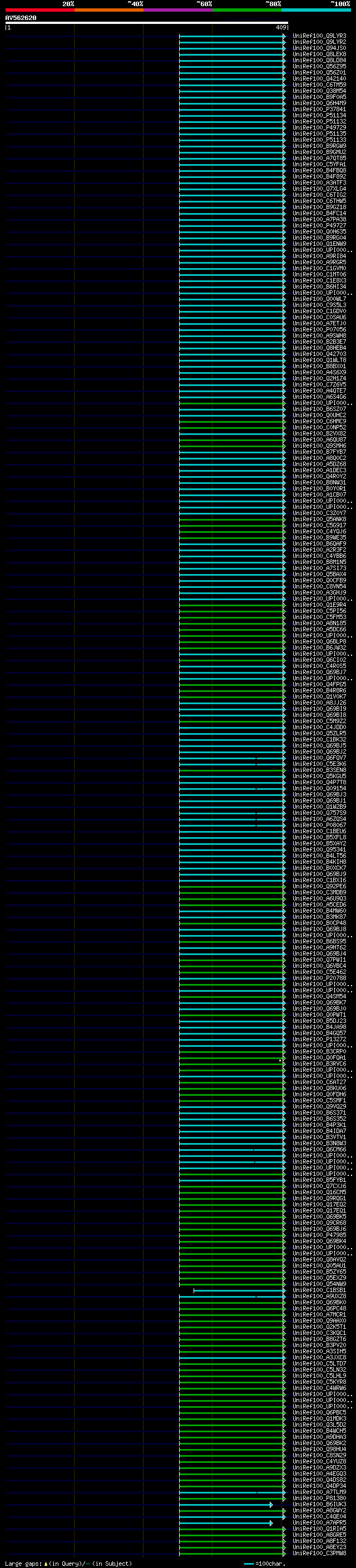Click the white query length bar
The image size is (356, 1568).
146,23
